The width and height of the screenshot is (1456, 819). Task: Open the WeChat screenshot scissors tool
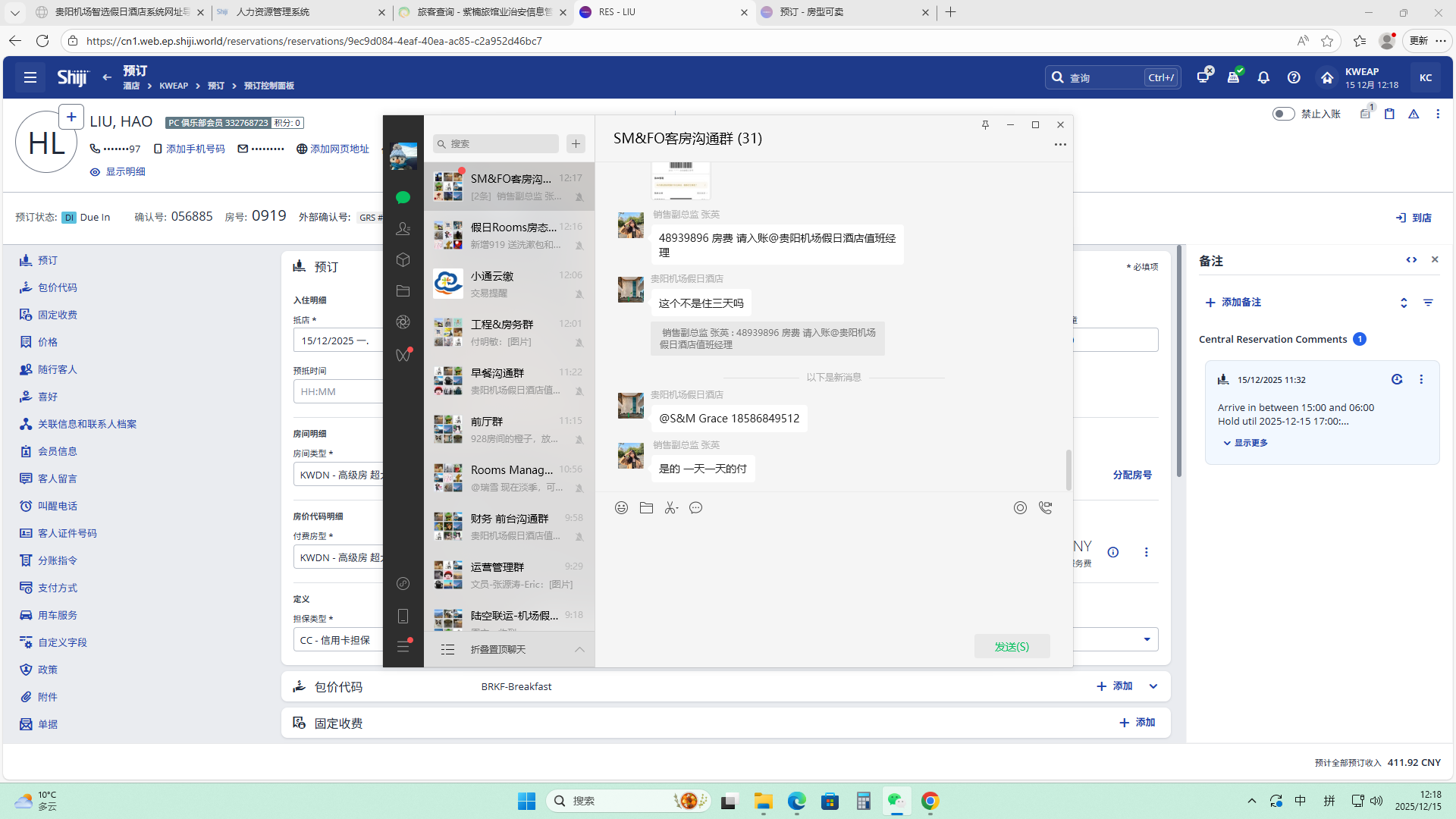tap(670, 508)
